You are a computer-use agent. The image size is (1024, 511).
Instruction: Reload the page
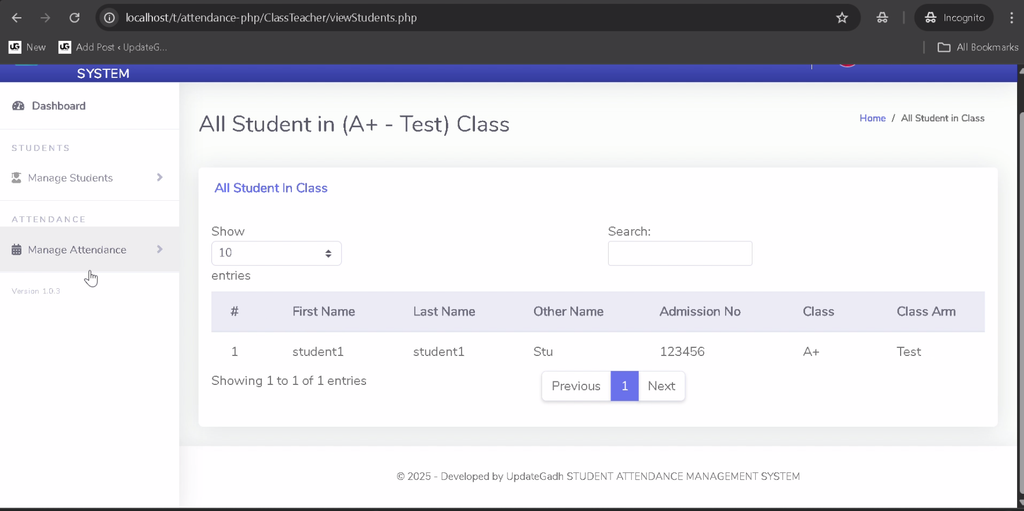tap(74, 18)
